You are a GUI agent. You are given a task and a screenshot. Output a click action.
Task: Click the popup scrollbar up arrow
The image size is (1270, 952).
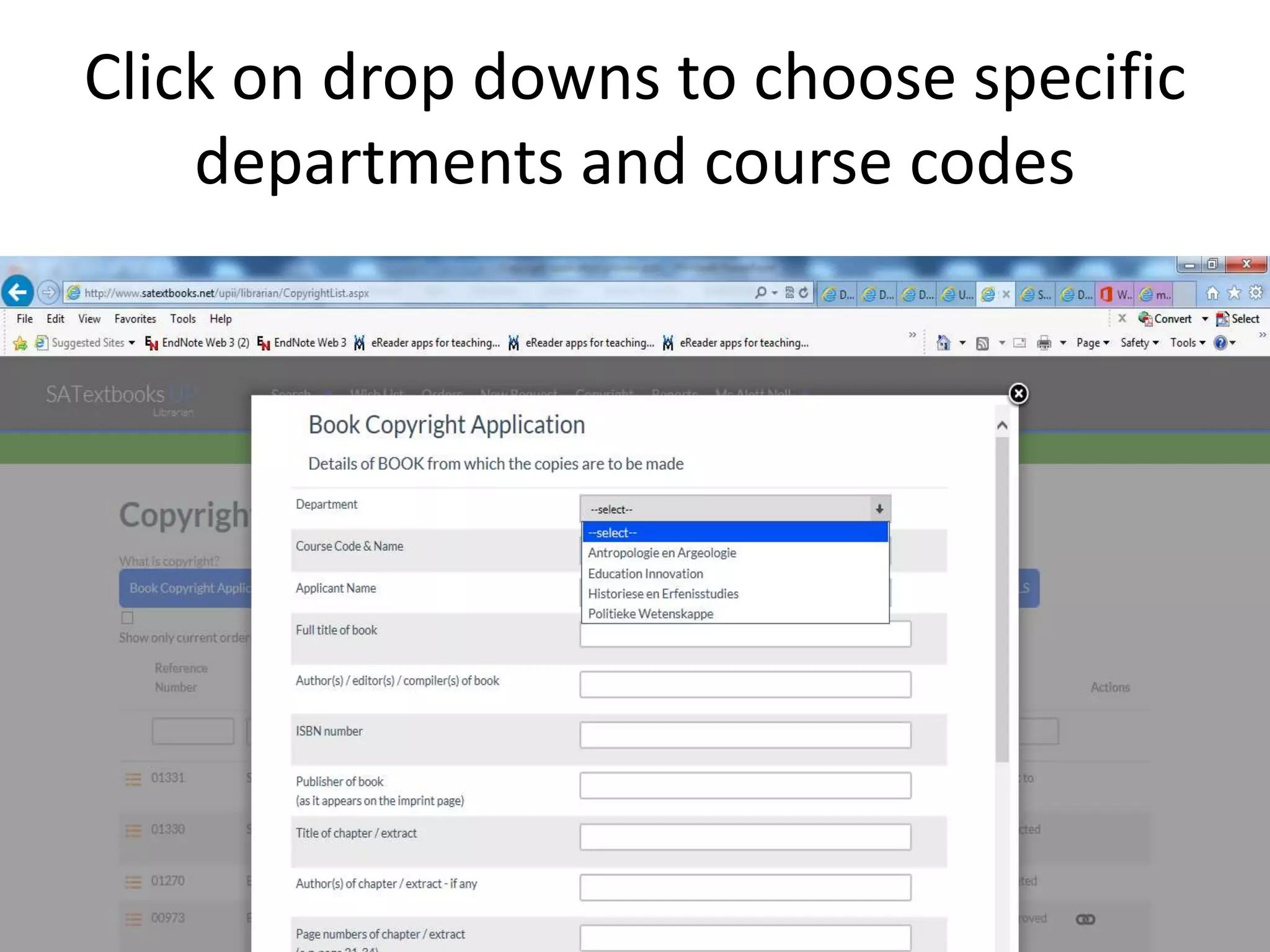click(1002, 426)
